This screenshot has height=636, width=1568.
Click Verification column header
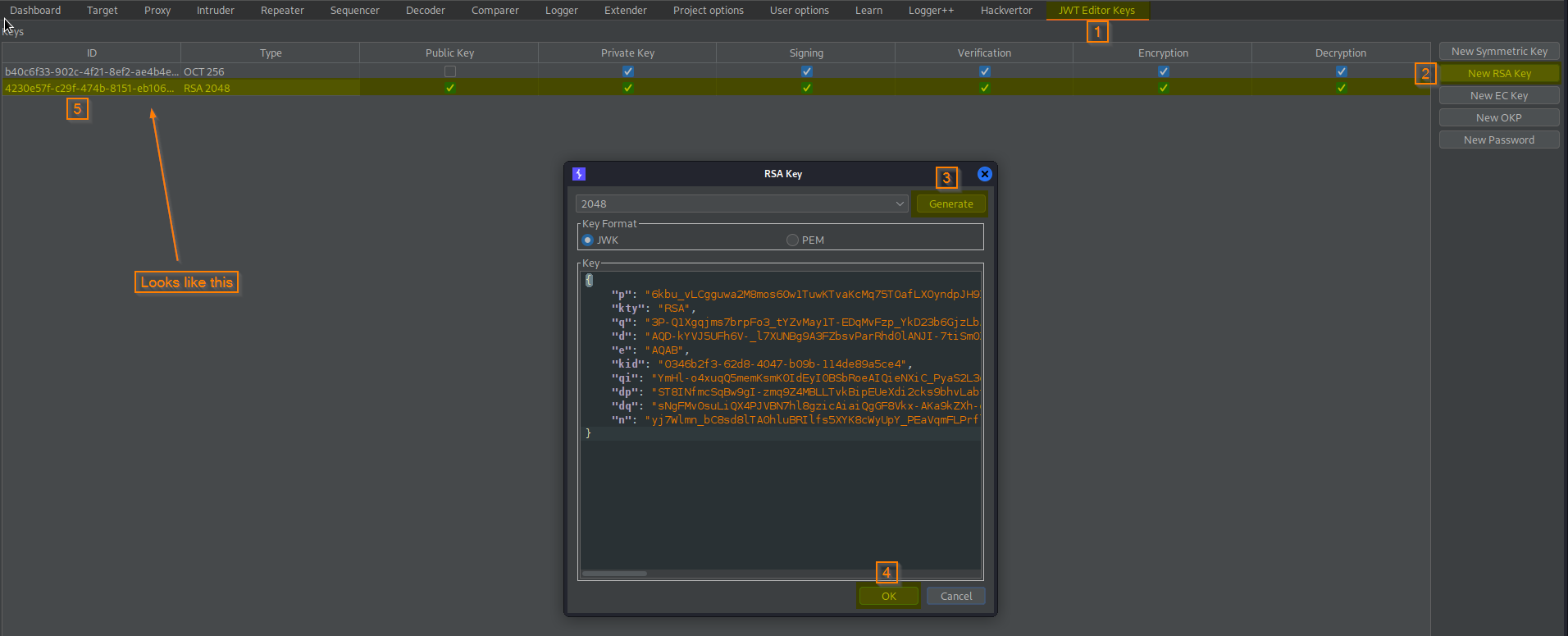coord(984,53)
